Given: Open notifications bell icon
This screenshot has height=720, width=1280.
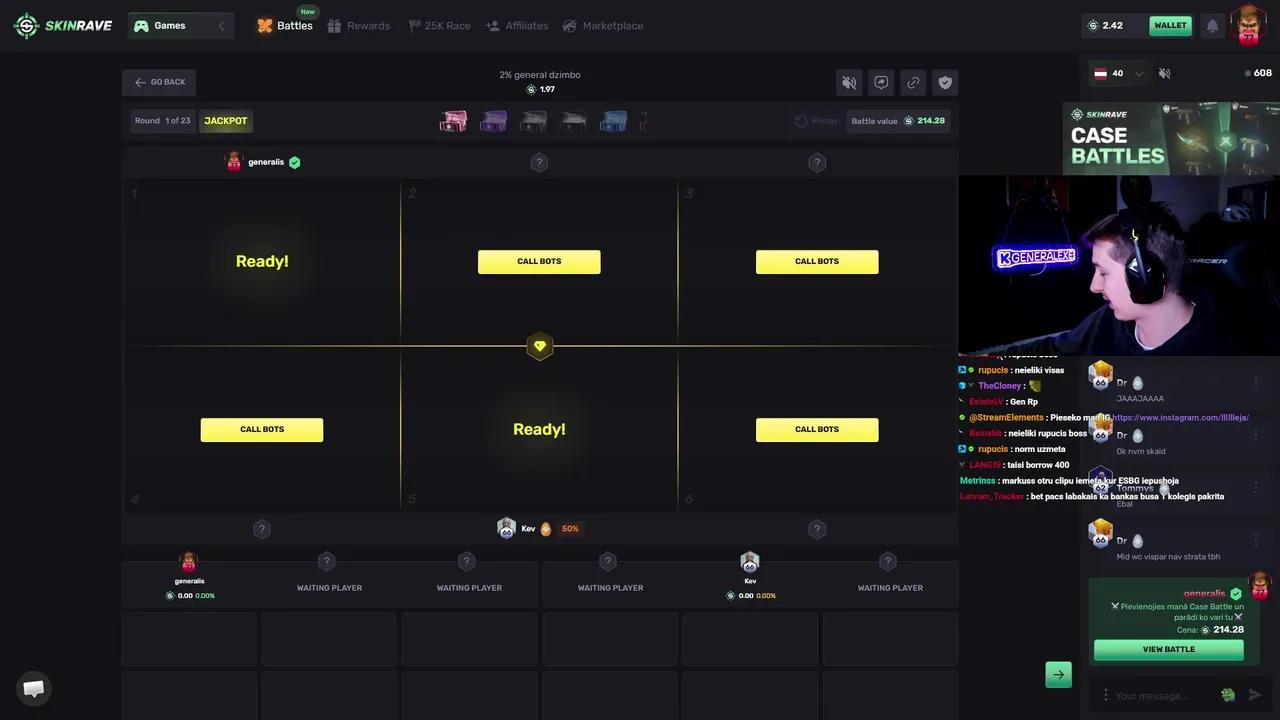Looking at the screenshot, I should point(1212,25).
